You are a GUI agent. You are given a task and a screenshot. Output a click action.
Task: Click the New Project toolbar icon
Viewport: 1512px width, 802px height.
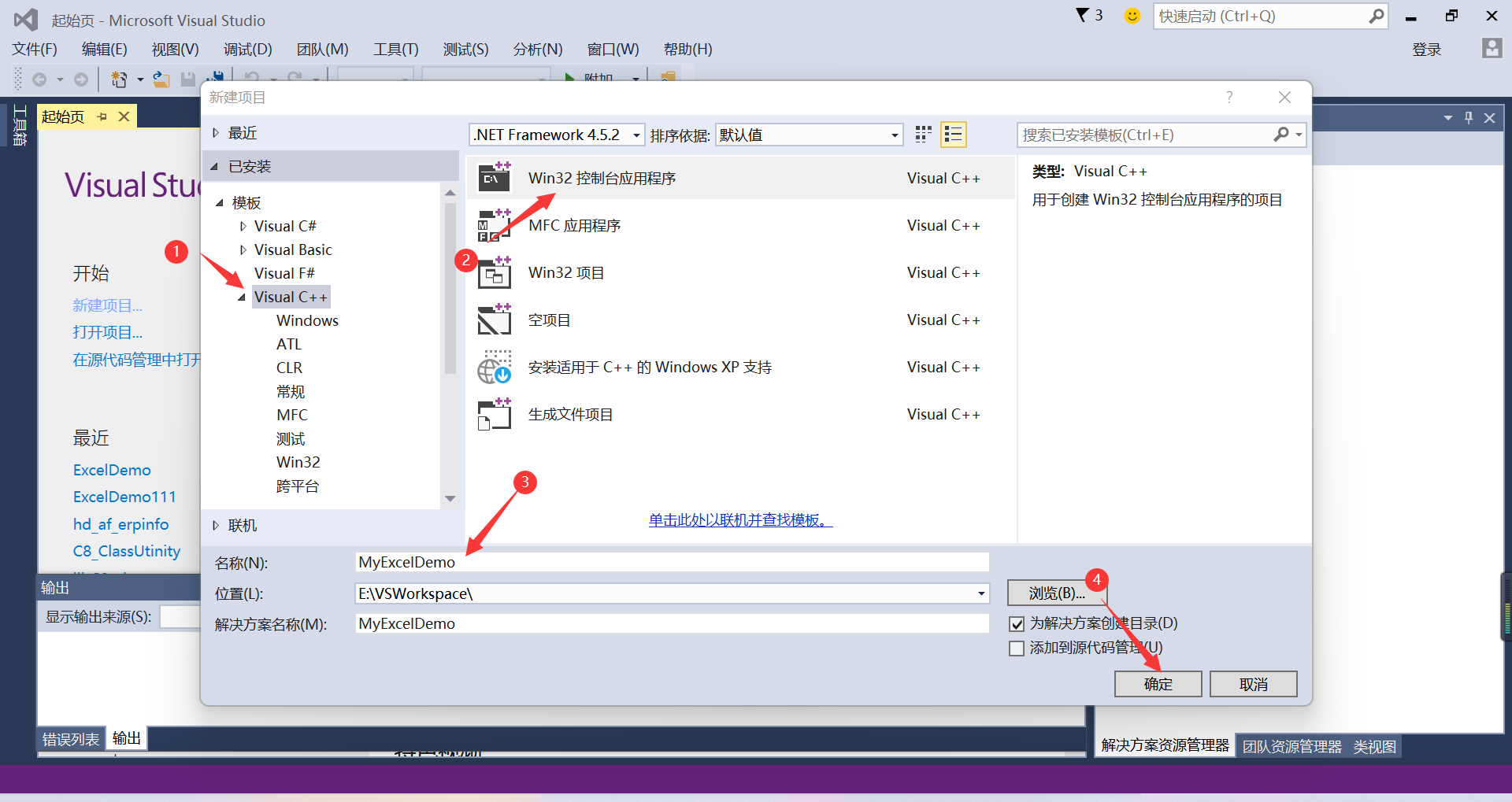[x=120, y=79]
